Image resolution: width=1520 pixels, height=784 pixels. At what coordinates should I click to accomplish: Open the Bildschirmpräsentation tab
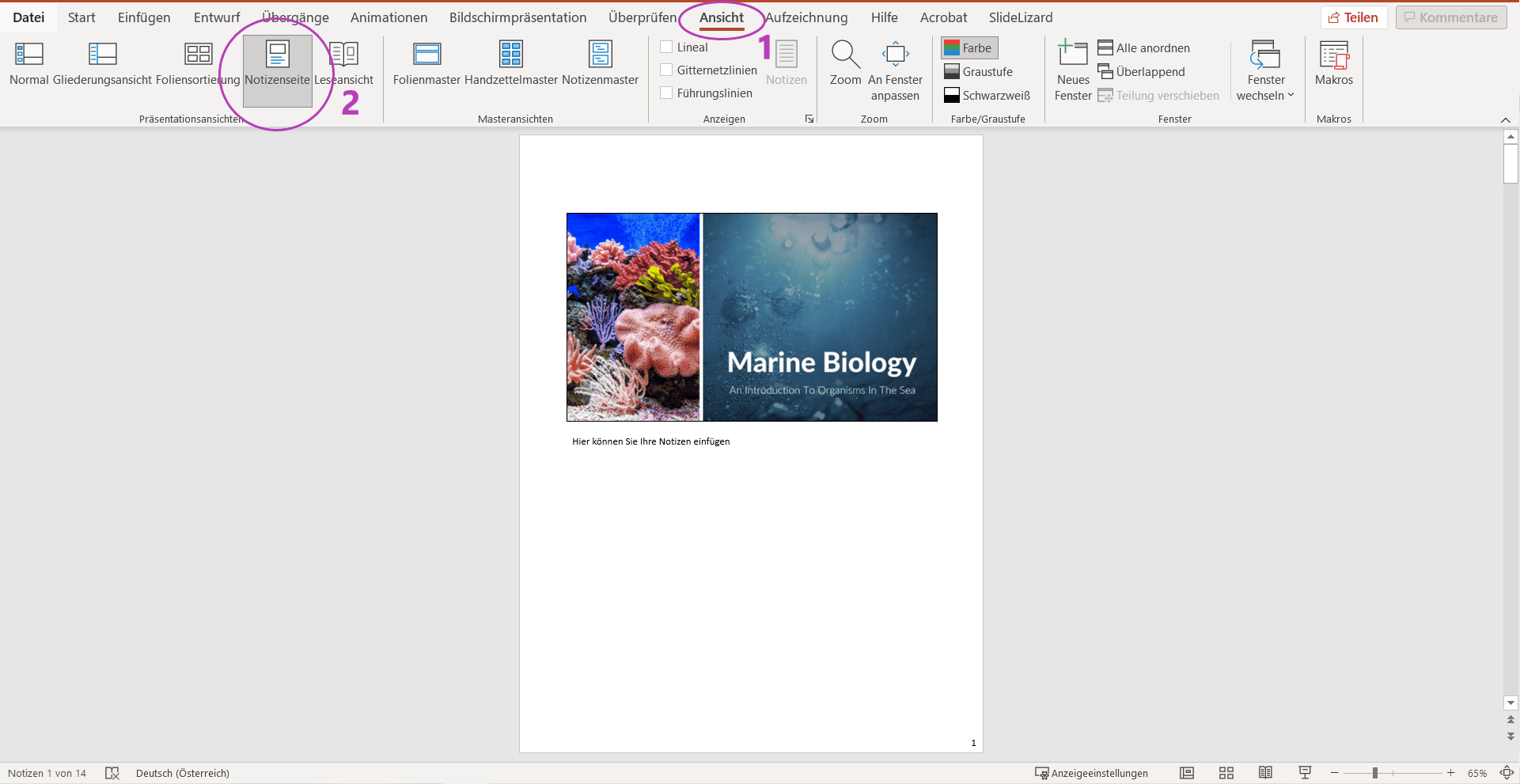[518, 17]
